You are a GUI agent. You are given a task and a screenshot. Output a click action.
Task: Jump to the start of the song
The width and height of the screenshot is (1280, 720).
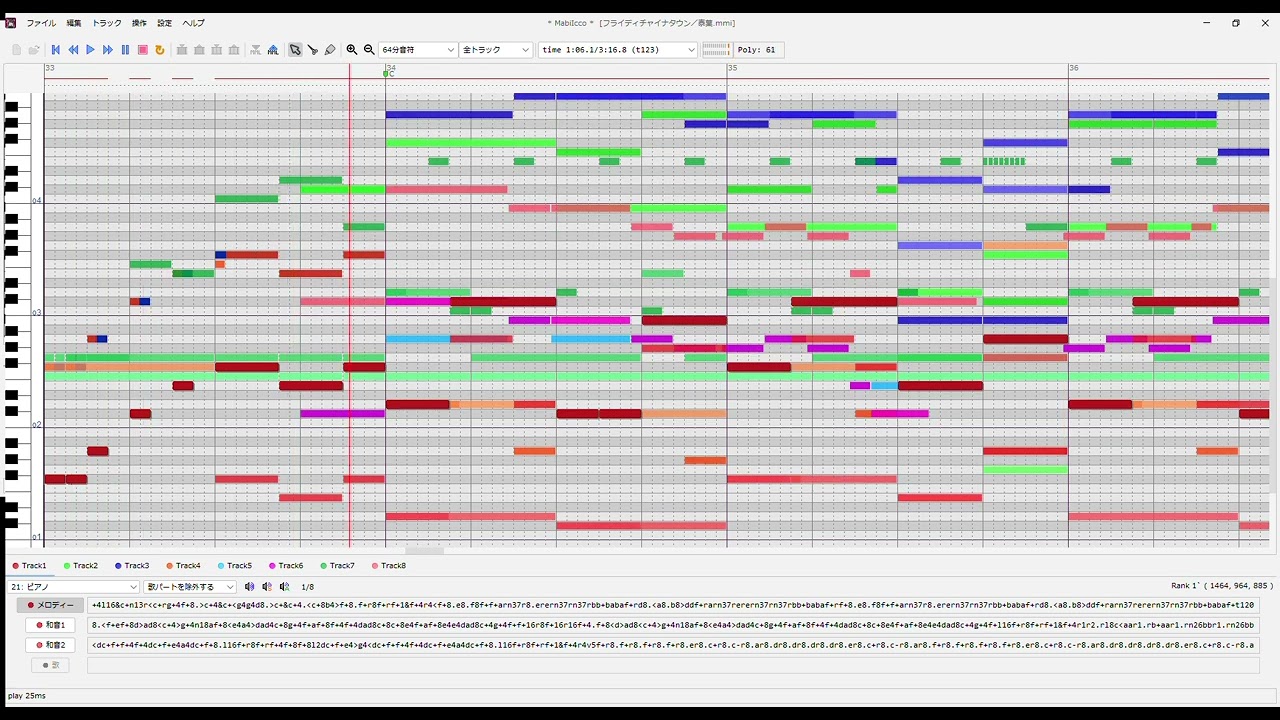pos(56,50)
